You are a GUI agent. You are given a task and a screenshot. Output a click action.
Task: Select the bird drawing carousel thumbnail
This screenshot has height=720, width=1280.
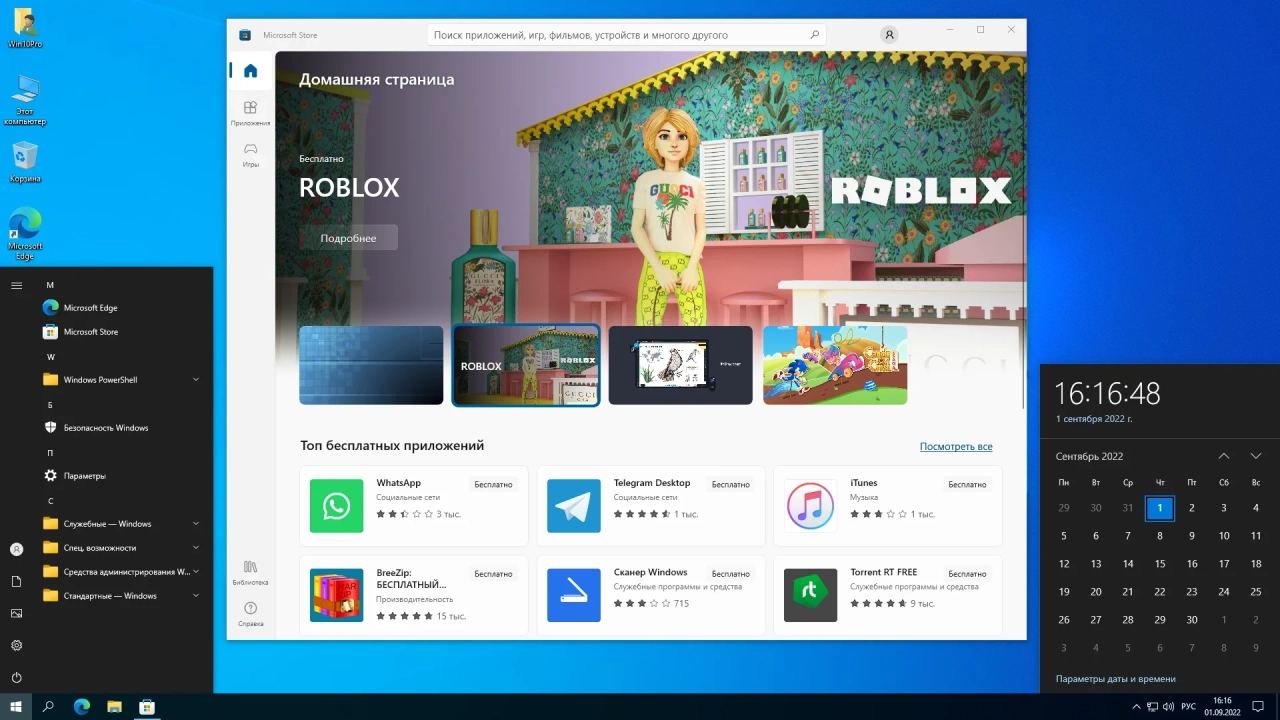tap(680, 365)
